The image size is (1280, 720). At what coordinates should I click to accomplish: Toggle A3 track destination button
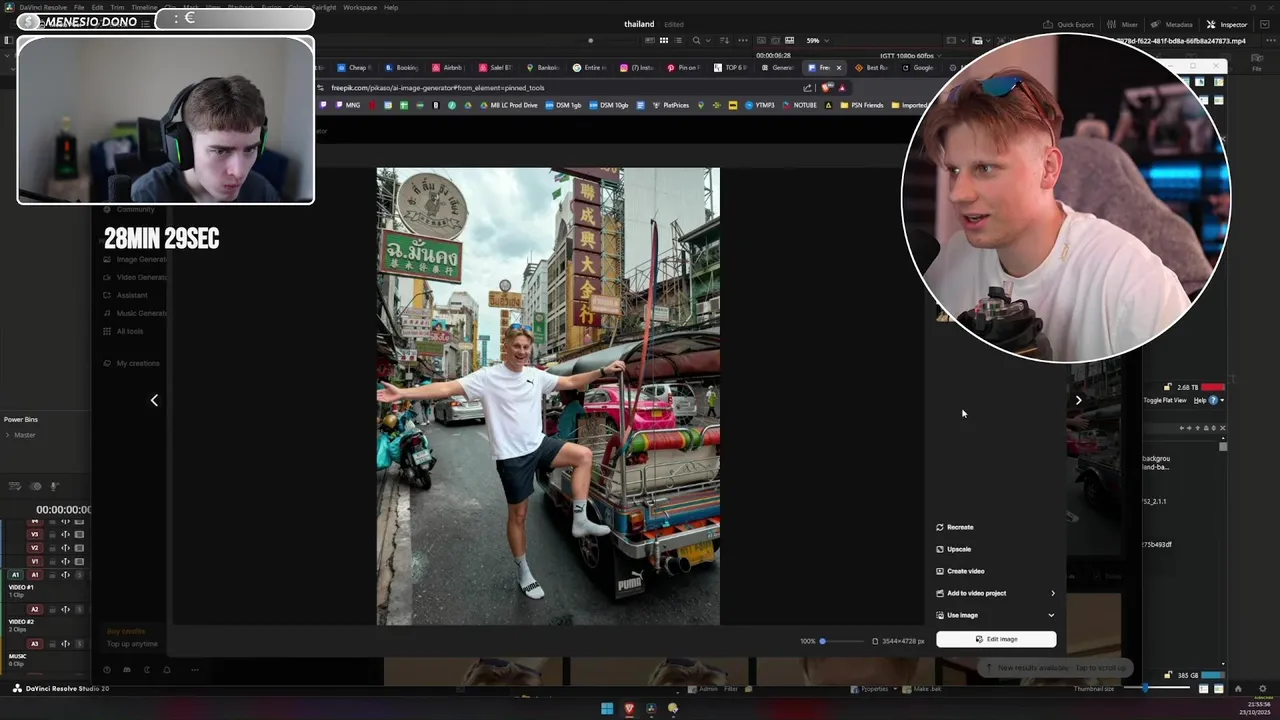pyautogui.click(x=34, y=644)
